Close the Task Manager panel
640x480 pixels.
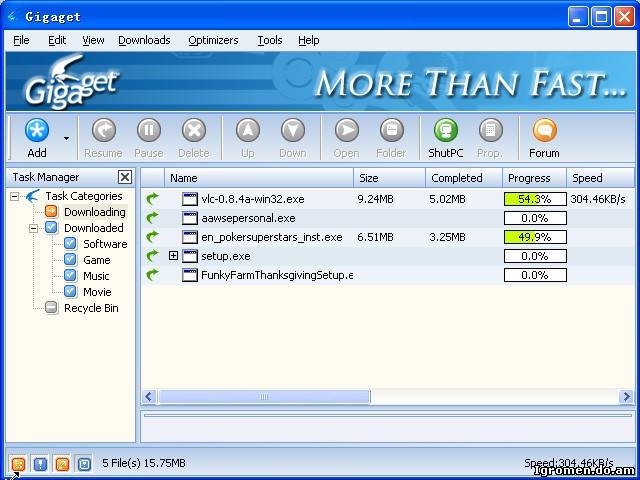125,177
